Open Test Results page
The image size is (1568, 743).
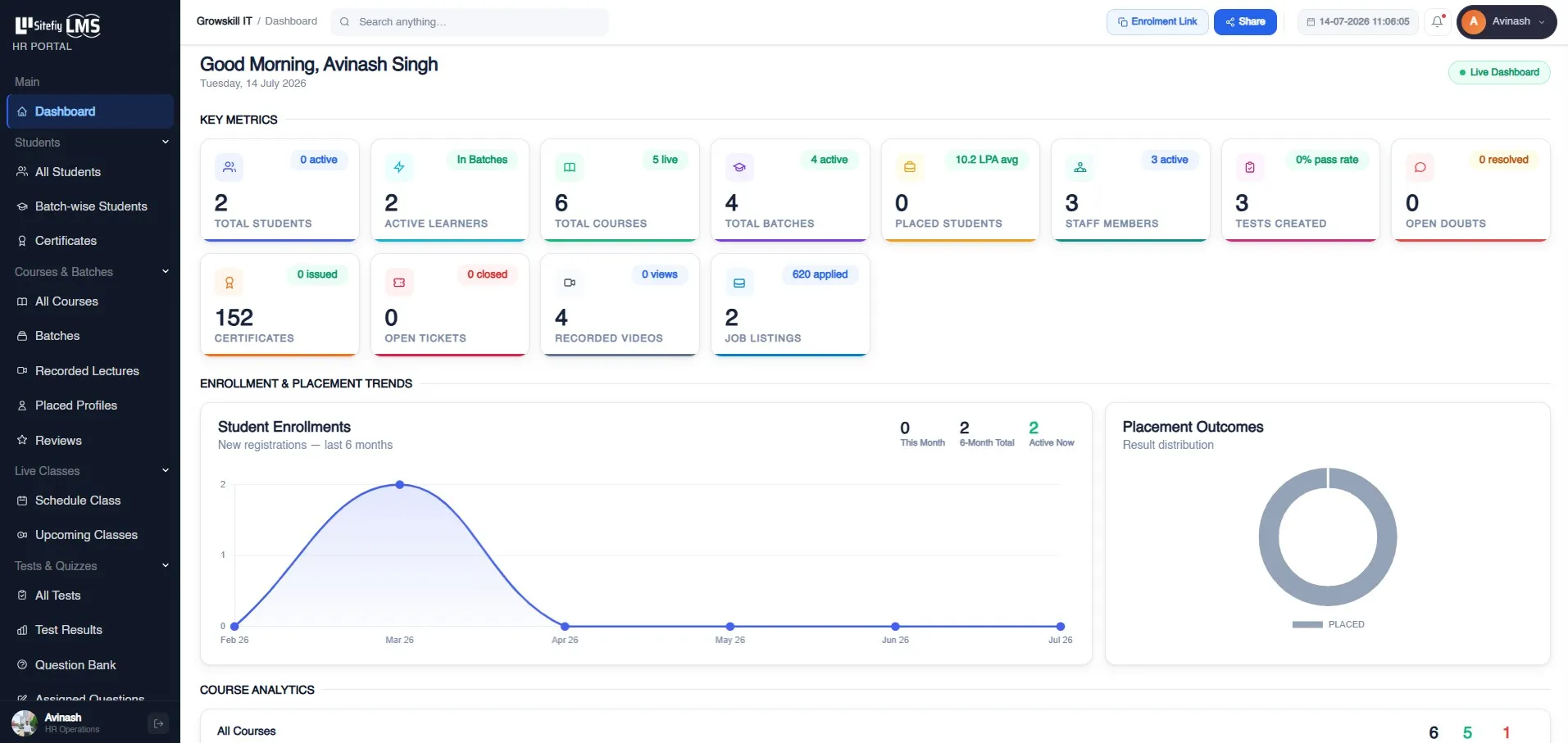coord(90,630)
